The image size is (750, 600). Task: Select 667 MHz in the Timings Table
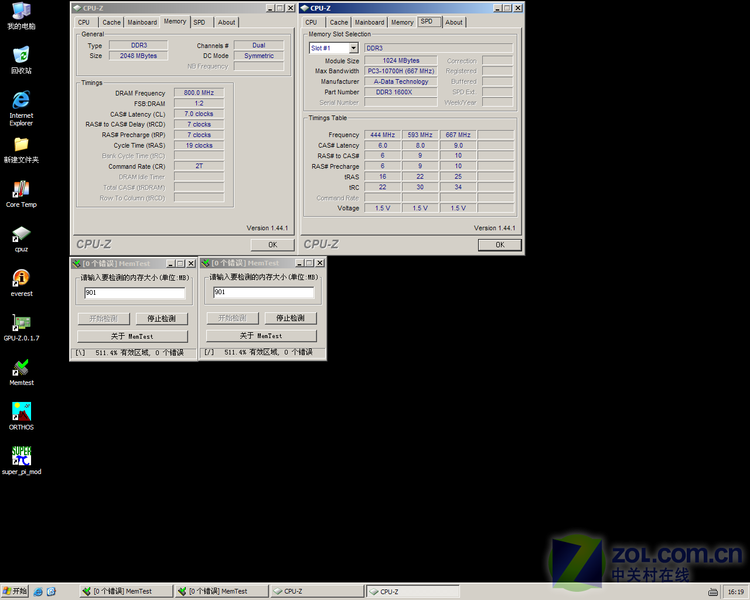pos(458,135)
